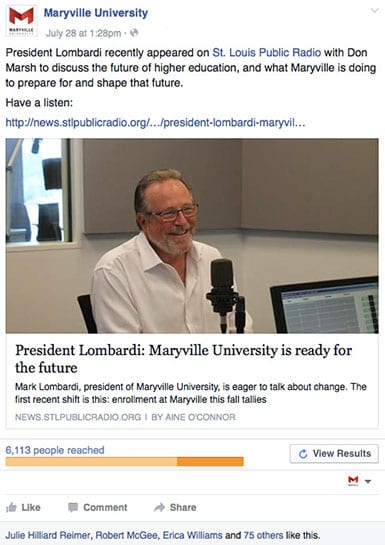Click the View Results button

[x=334, y=454]
